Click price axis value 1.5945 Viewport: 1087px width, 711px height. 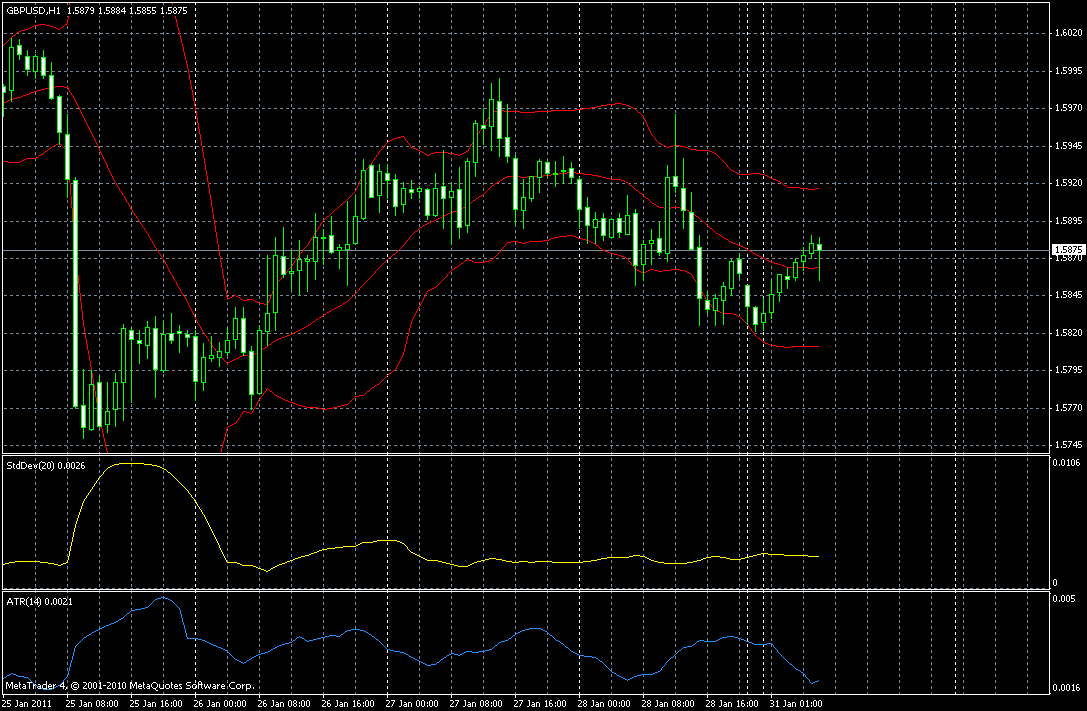pos(1068,146)
